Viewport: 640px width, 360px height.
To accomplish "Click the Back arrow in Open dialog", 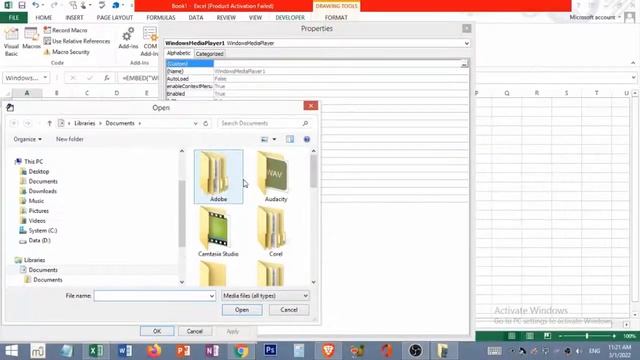I will coord(13,123).
